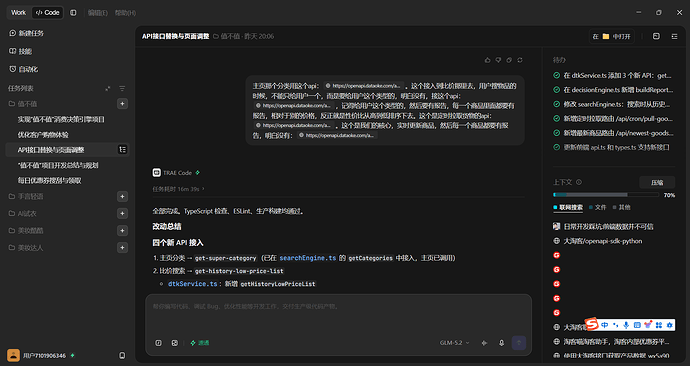690x366 pixels.
Task: Click the open-in-folder 中打开 button
Action: (611, 36)
